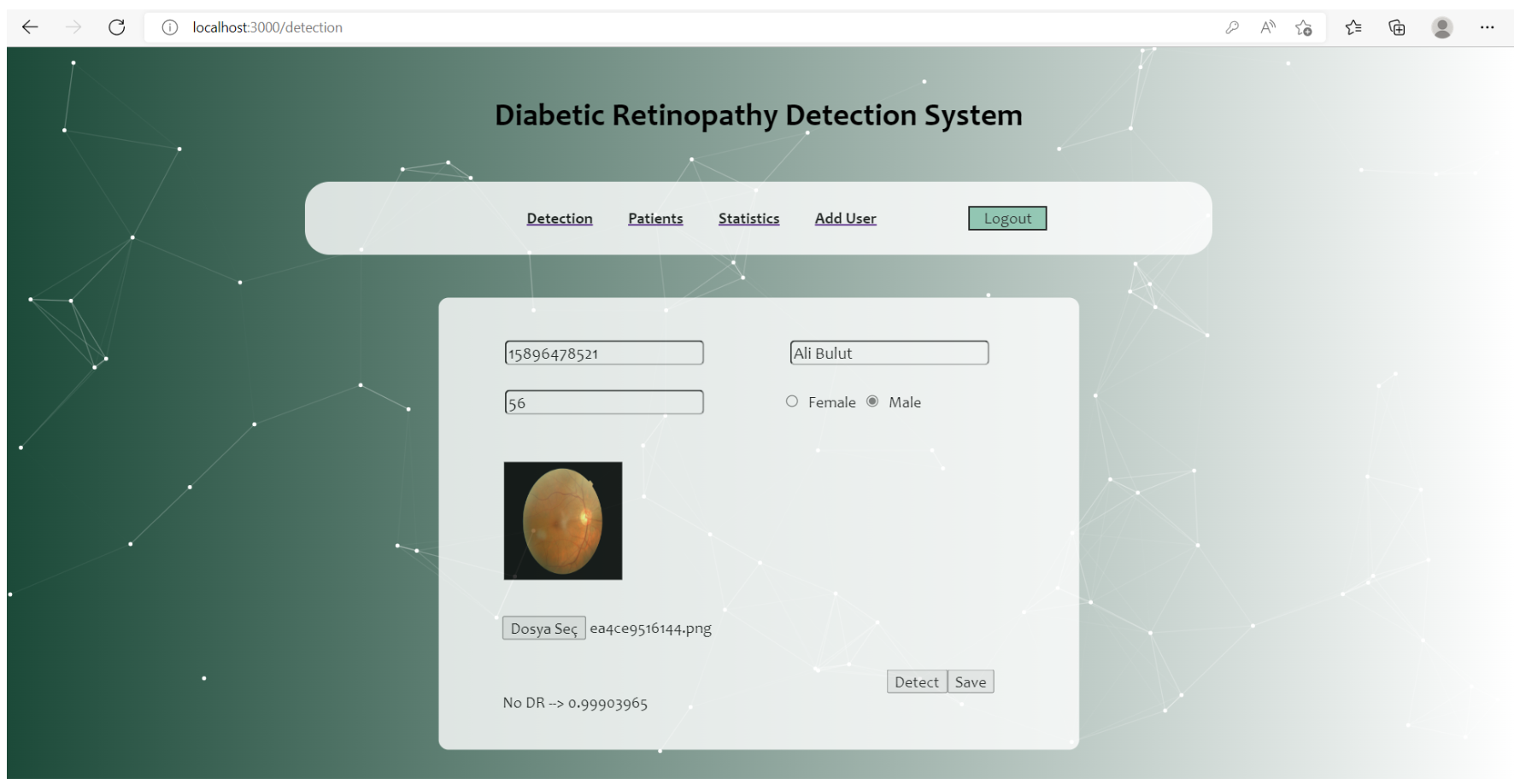
Task: Click the browser back navigation icon
Action: pos(30,26)
